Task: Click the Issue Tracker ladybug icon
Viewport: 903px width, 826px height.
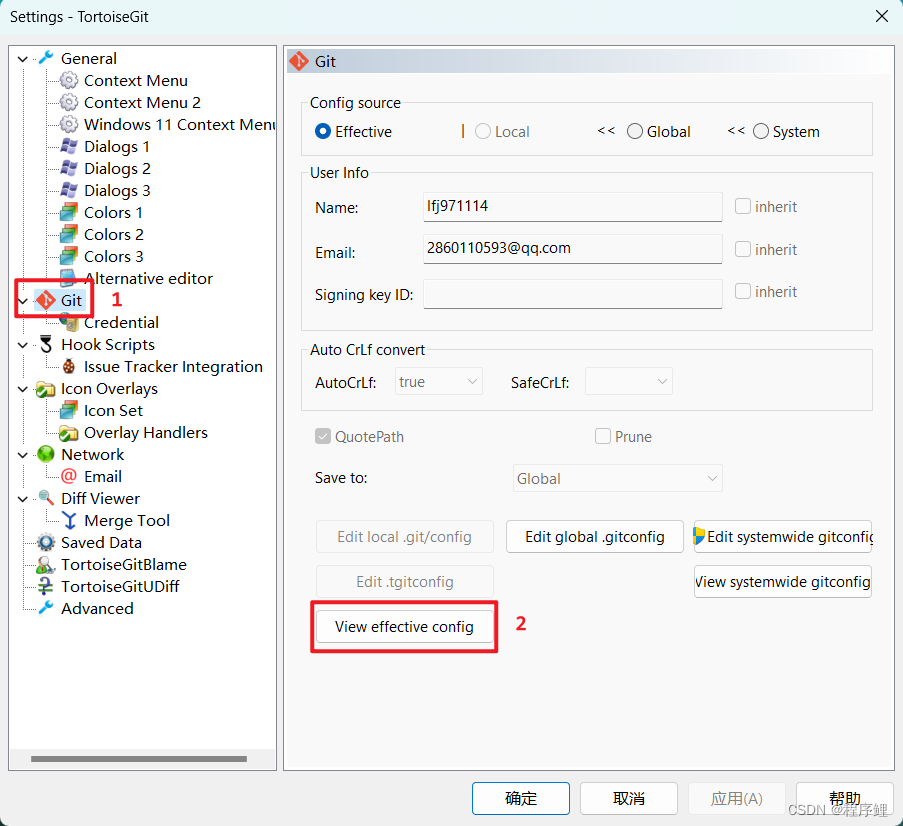Action: tap(69, 366)
